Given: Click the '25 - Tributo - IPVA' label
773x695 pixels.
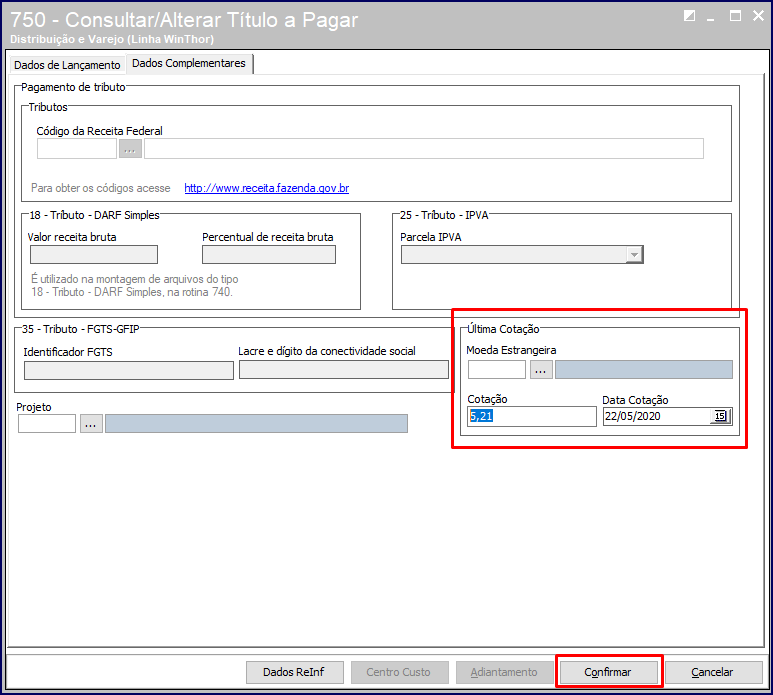Looking at the screenshot, I should (x=444, y=215).
